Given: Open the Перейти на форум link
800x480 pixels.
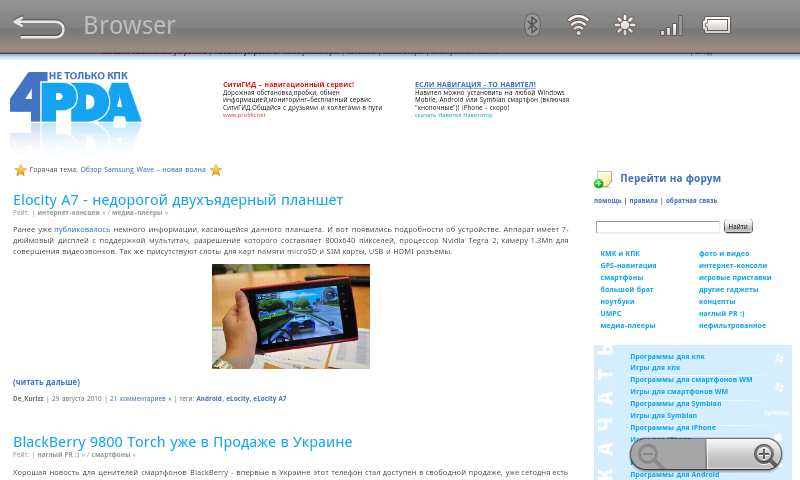Looking at the screenshot, I should point(670,178).
